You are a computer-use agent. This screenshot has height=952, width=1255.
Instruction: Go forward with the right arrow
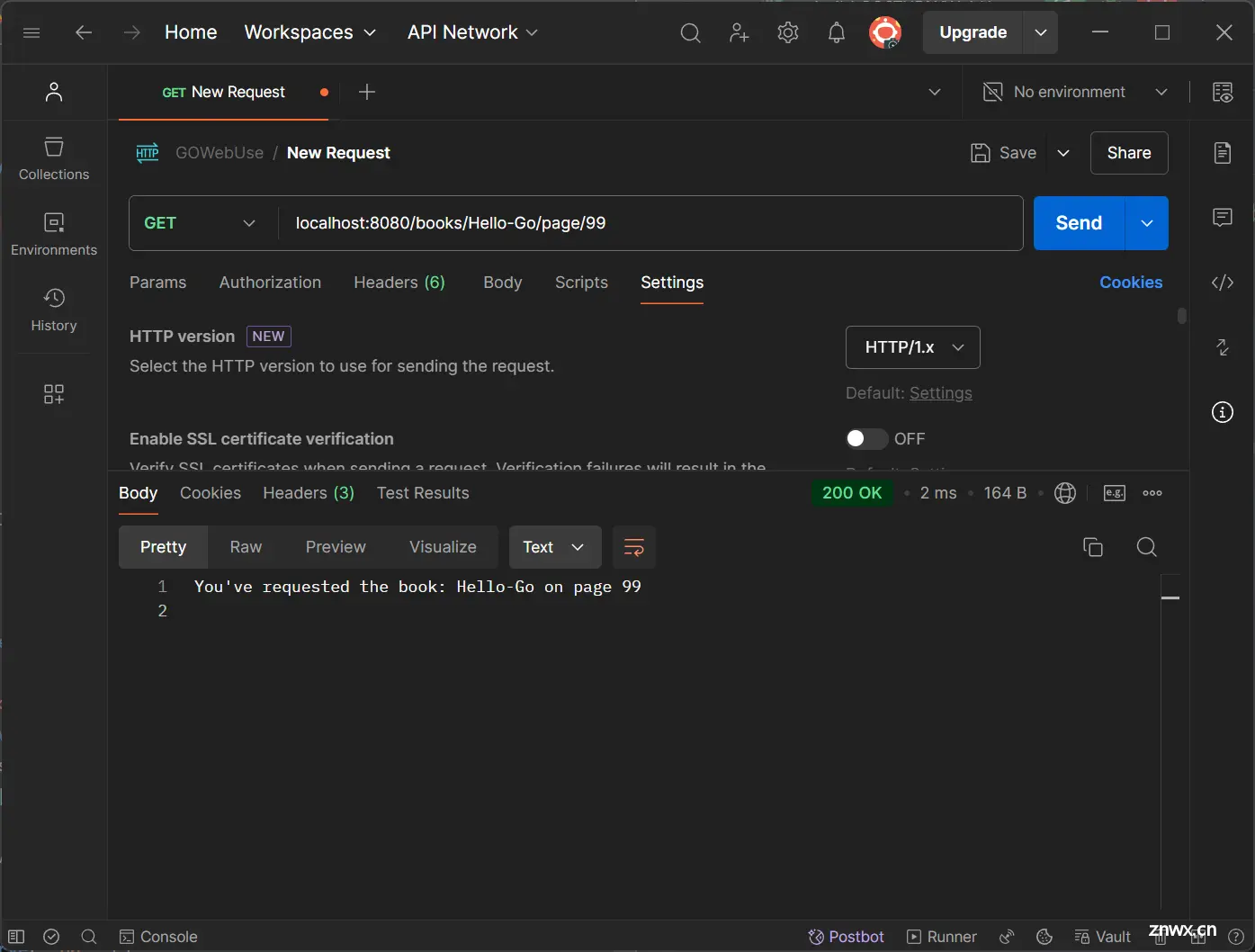tap(132, 32)
